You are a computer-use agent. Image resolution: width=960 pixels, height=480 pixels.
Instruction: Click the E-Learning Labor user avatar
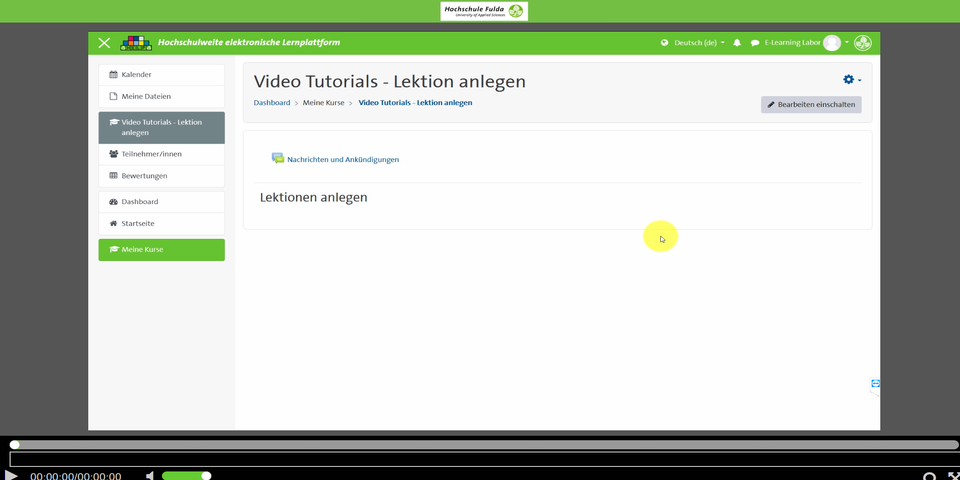pyautogui.click(x=831, y=43)
